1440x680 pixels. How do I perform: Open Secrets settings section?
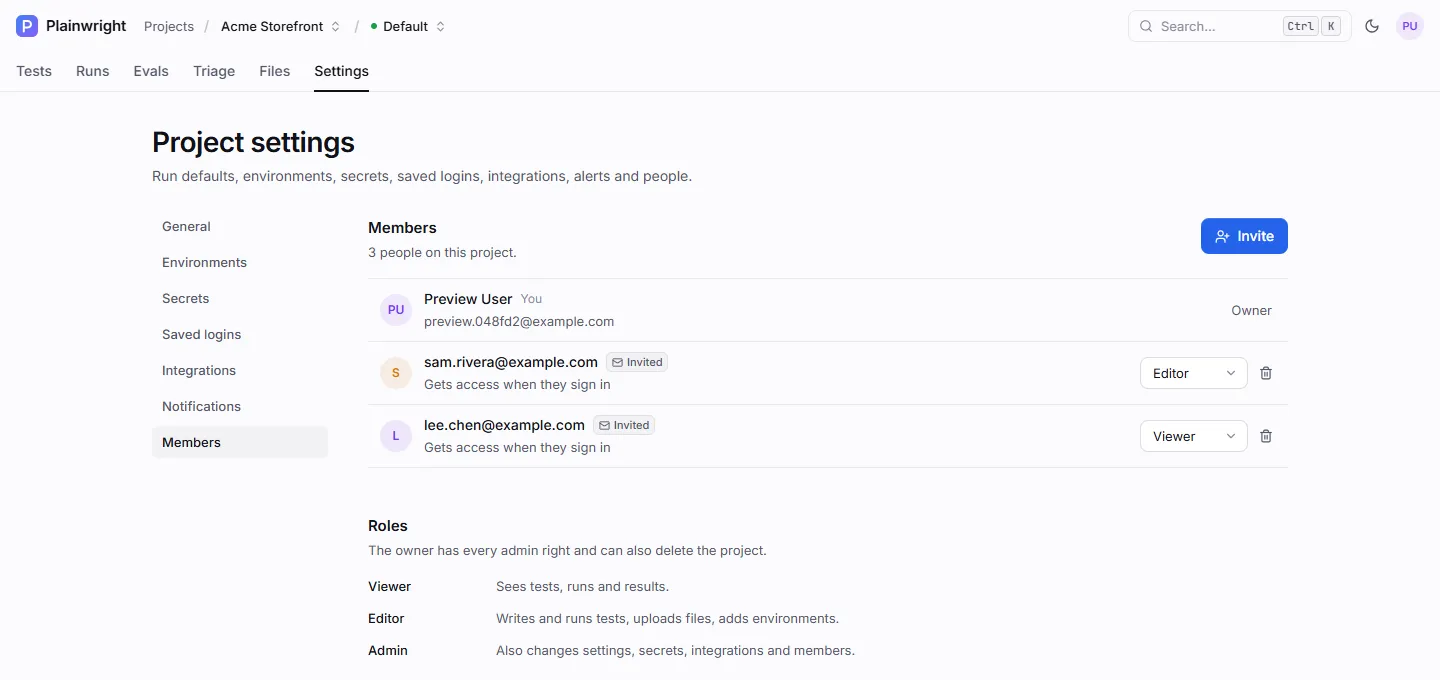(x=240, y=299)
